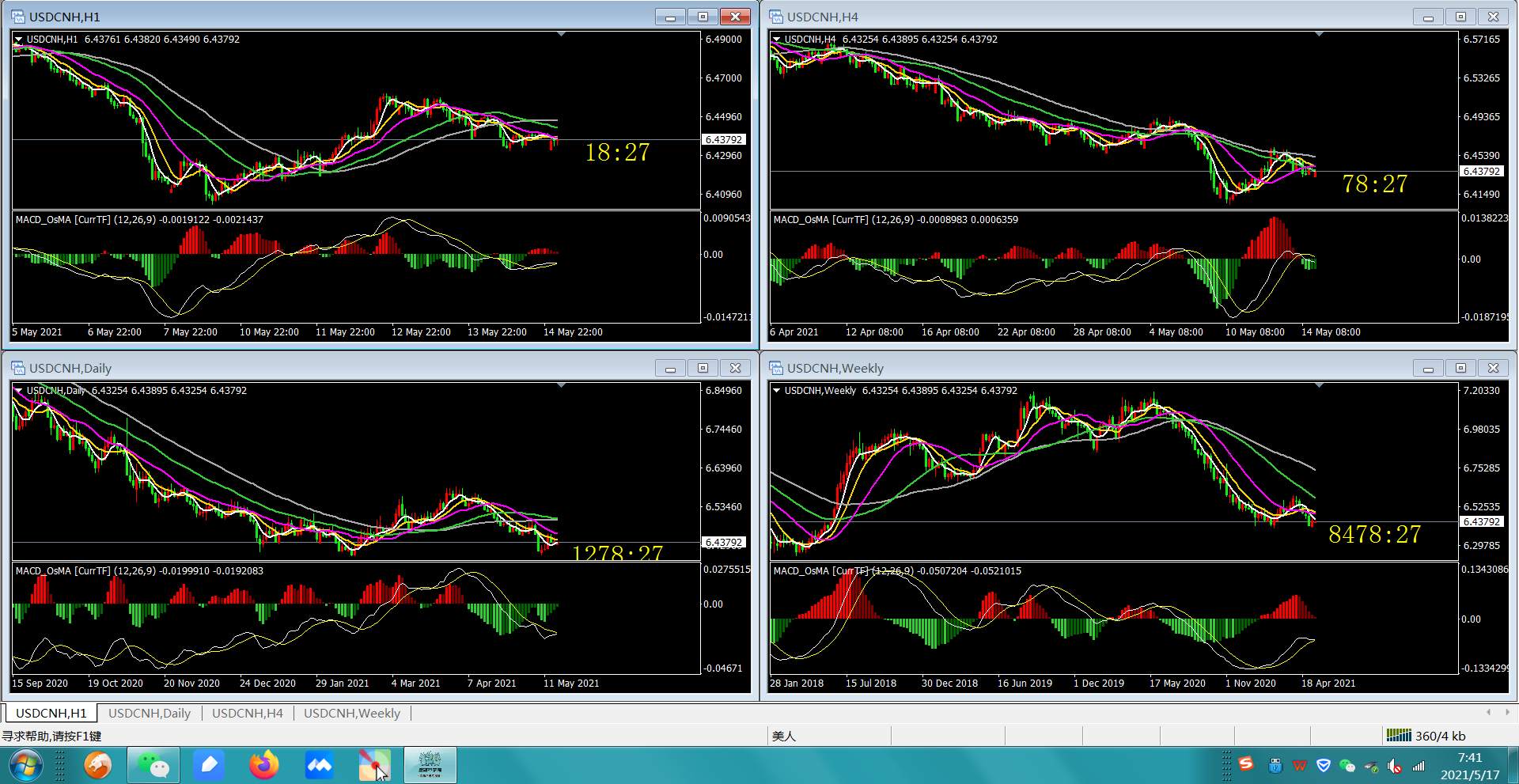The height and width of the screenshot is (784, 1519).
Task: Click the chart shift marker on Daily chart
Action: click(561, 385)
